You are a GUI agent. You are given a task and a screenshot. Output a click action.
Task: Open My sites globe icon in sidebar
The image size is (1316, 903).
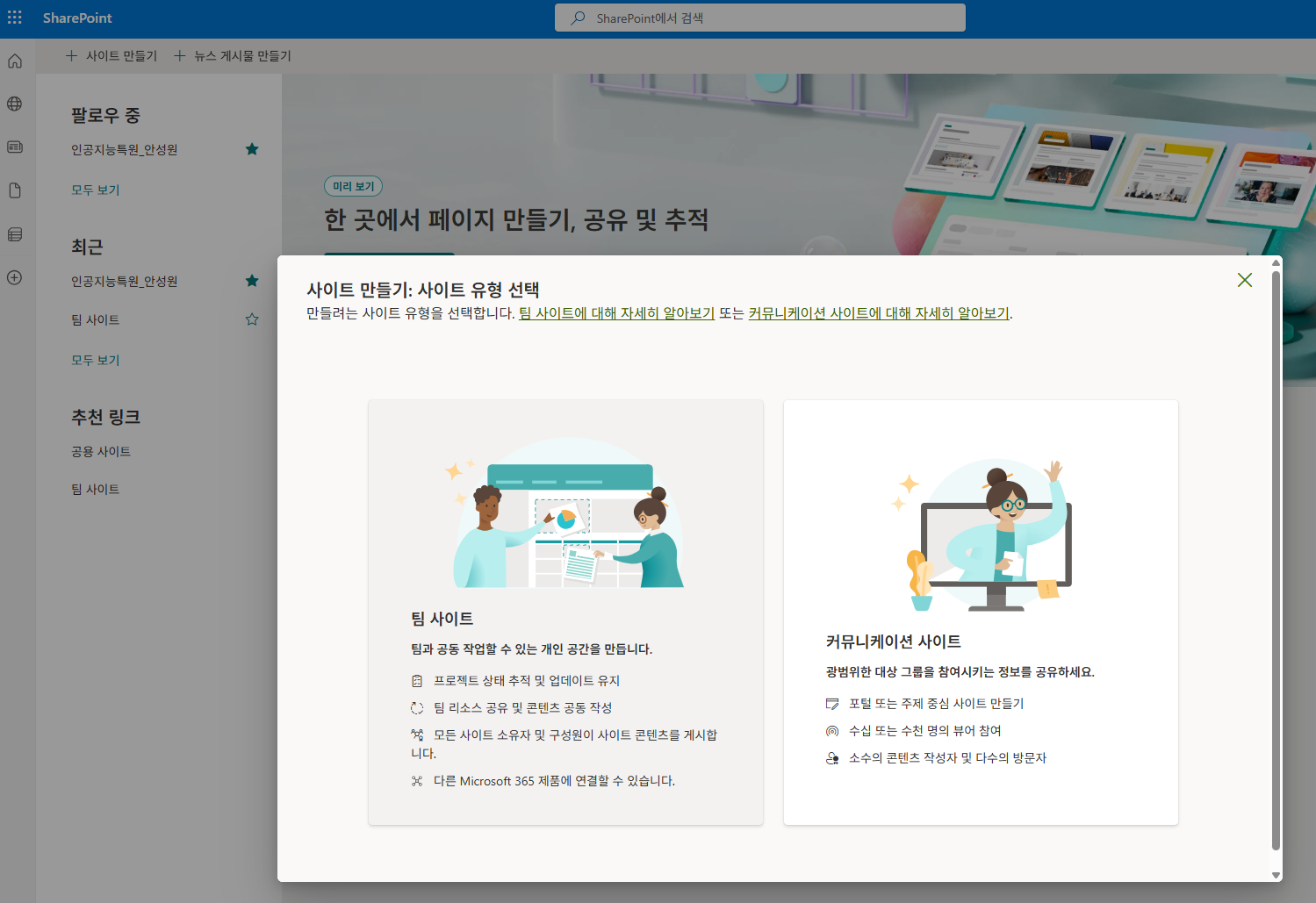(15, 104)
